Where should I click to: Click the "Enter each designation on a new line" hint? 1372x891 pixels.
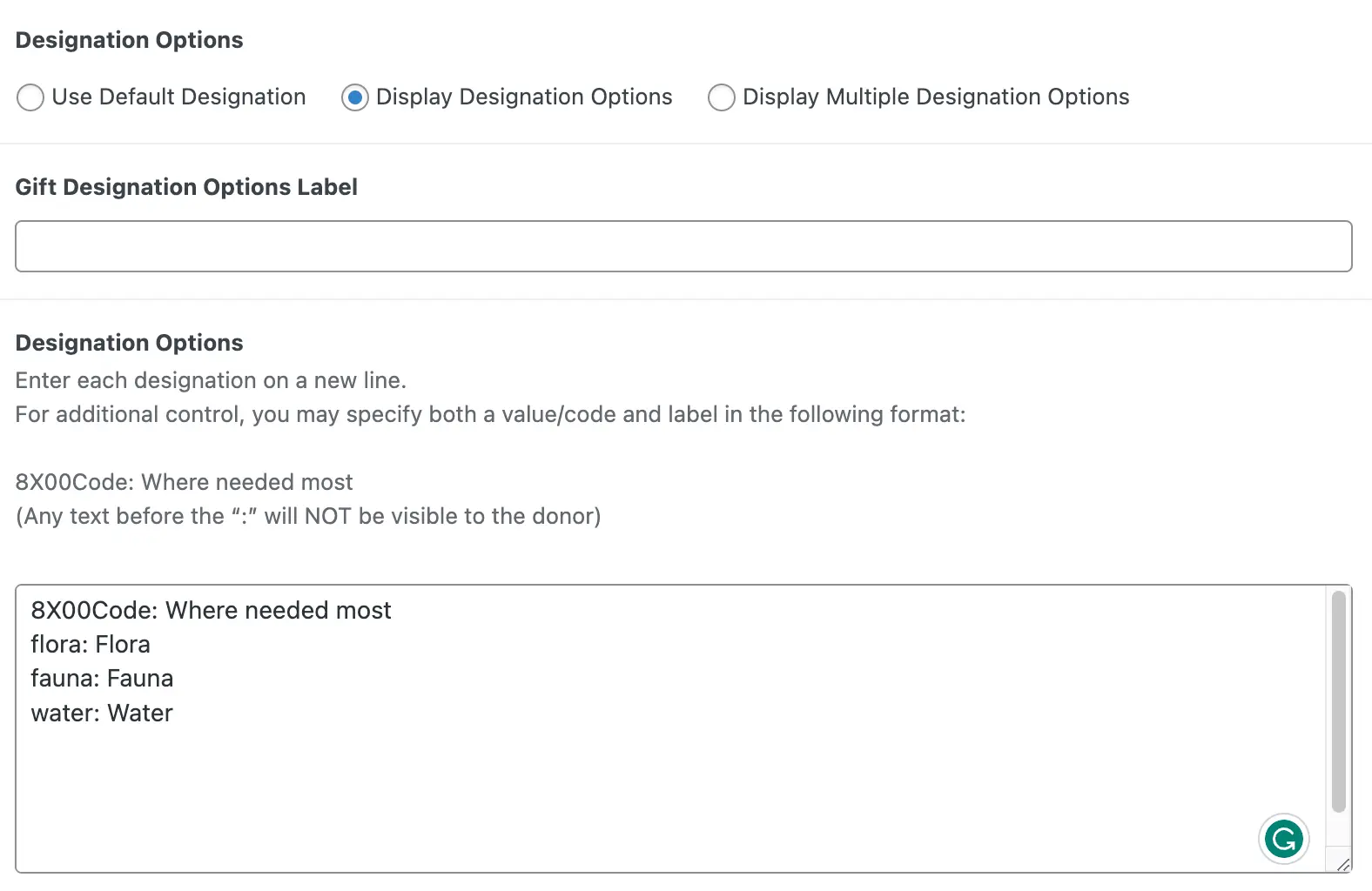click(211, 380)
